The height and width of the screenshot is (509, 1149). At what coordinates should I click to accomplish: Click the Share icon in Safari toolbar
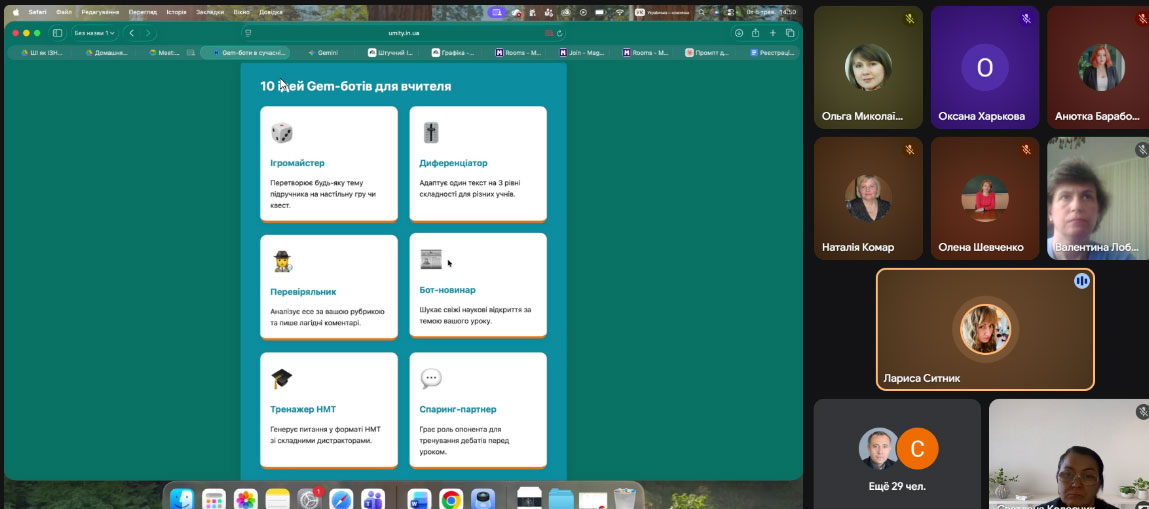(755, 33)
